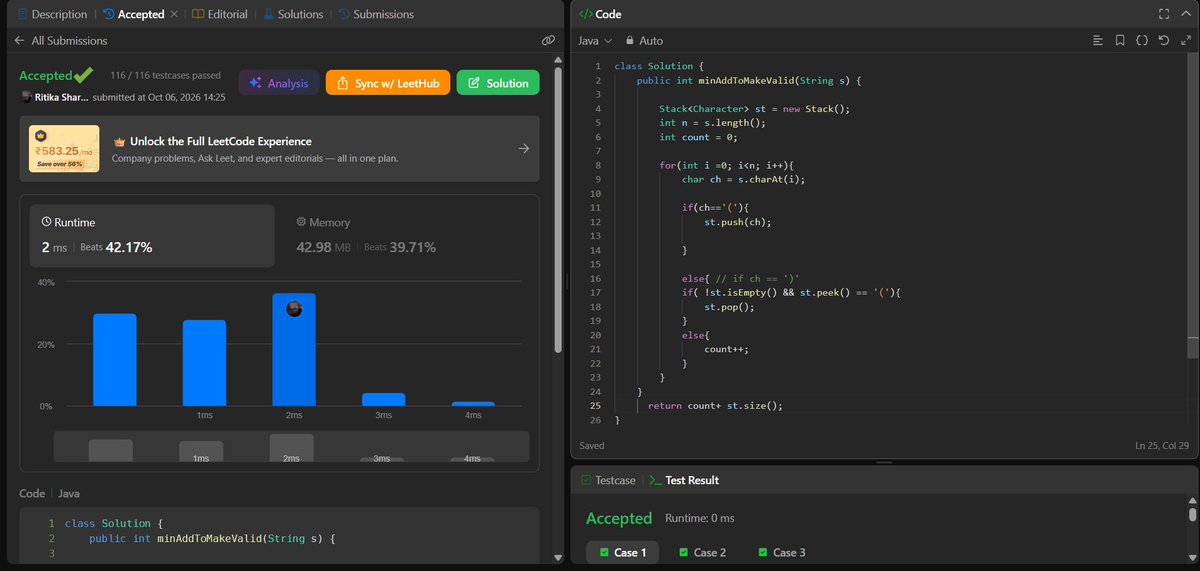Click the format code icon in editor toolbar
Screen dimensions: 1200x571
click(1098, 41)
